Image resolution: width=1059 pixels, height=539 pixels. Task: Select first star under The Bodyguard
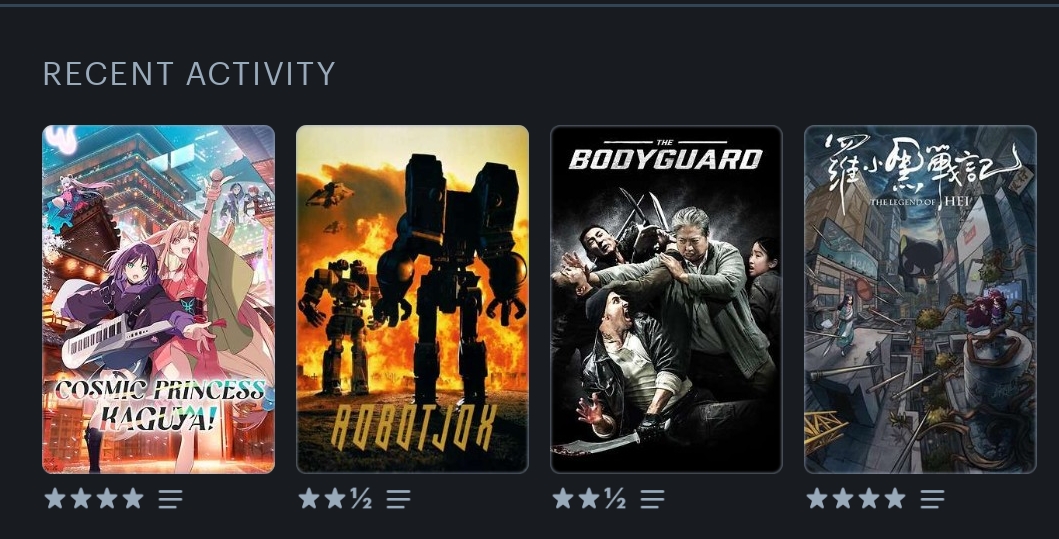point(563,498)
